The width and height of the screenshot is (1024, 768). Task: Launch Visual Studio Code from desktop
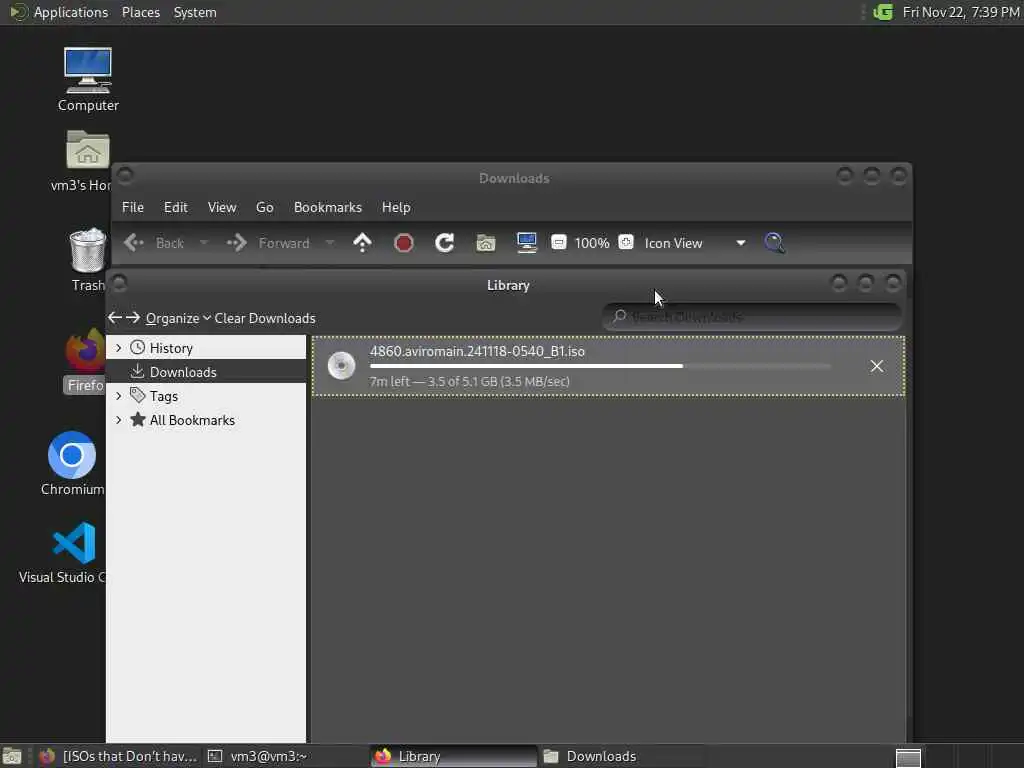(73, 552)
